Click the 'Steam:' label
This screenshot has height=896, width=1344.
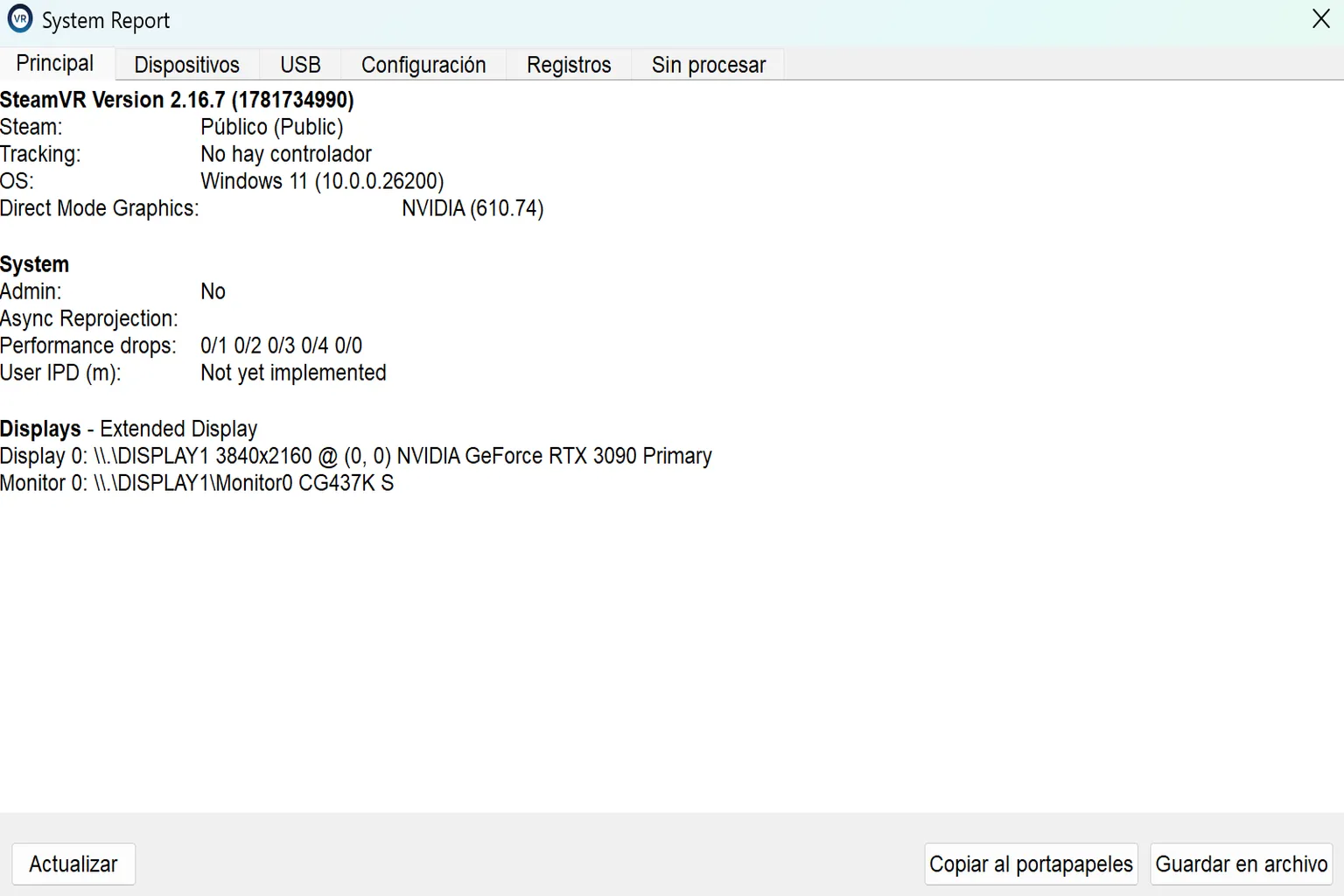31,127
